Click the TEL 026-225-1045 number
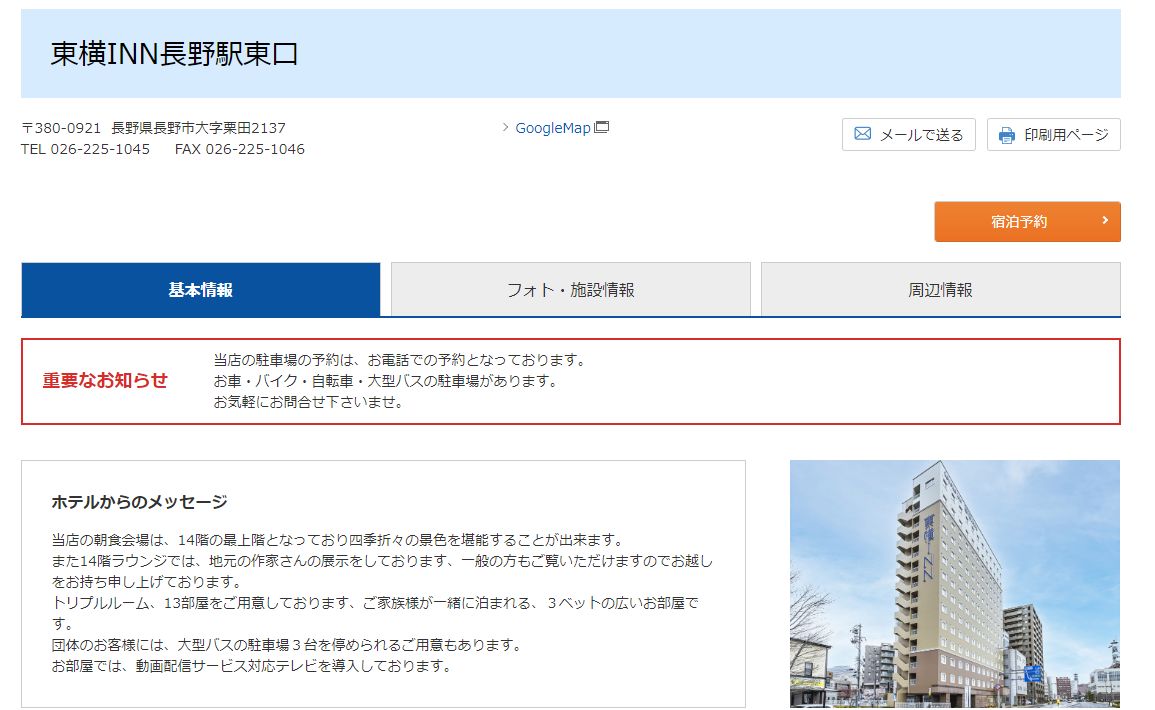The image size is (1155, 710). click(x=85, y=150)
